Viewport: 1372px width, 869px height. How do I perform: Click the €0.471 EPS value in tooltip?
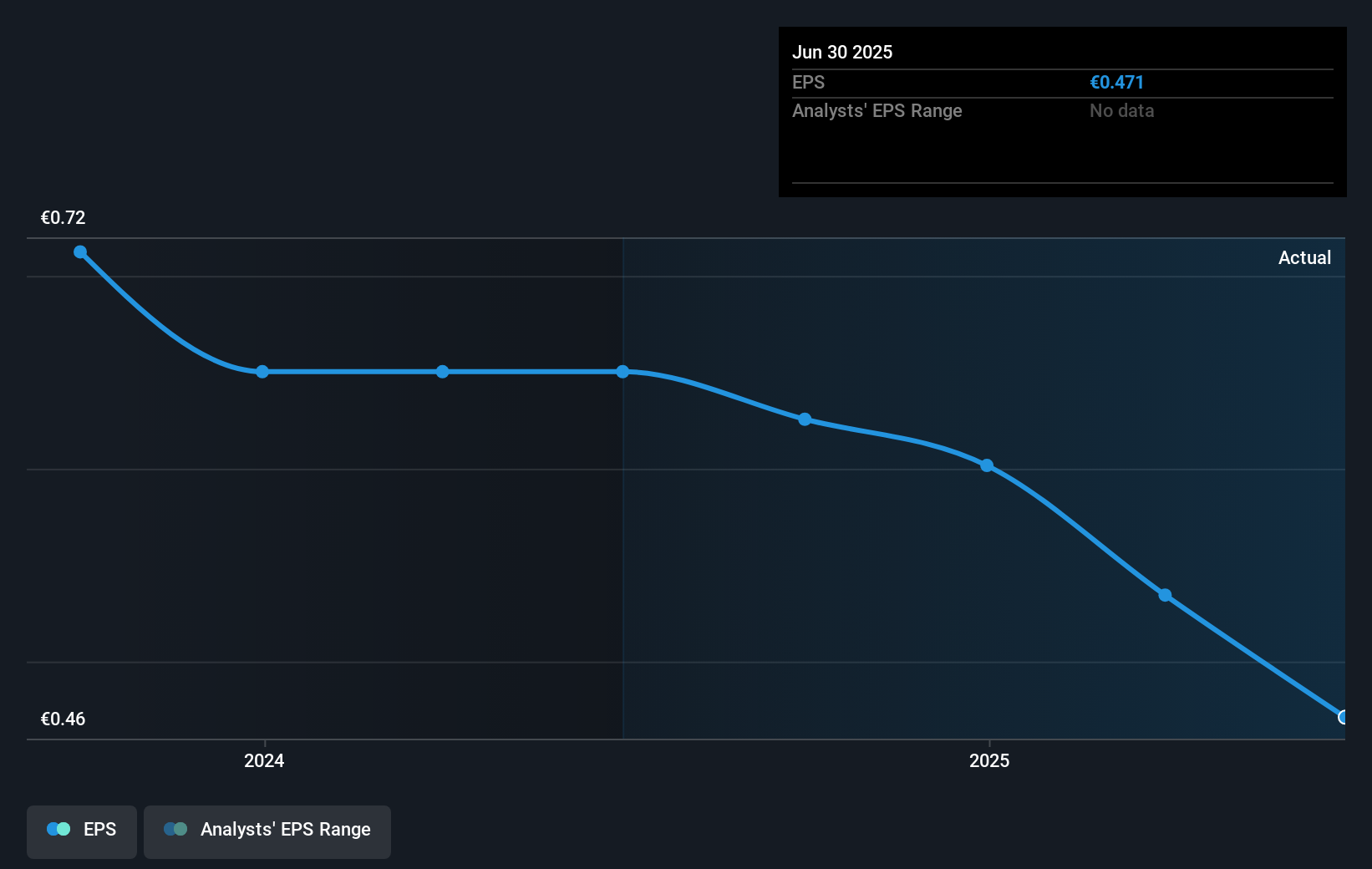[1116, 82]
